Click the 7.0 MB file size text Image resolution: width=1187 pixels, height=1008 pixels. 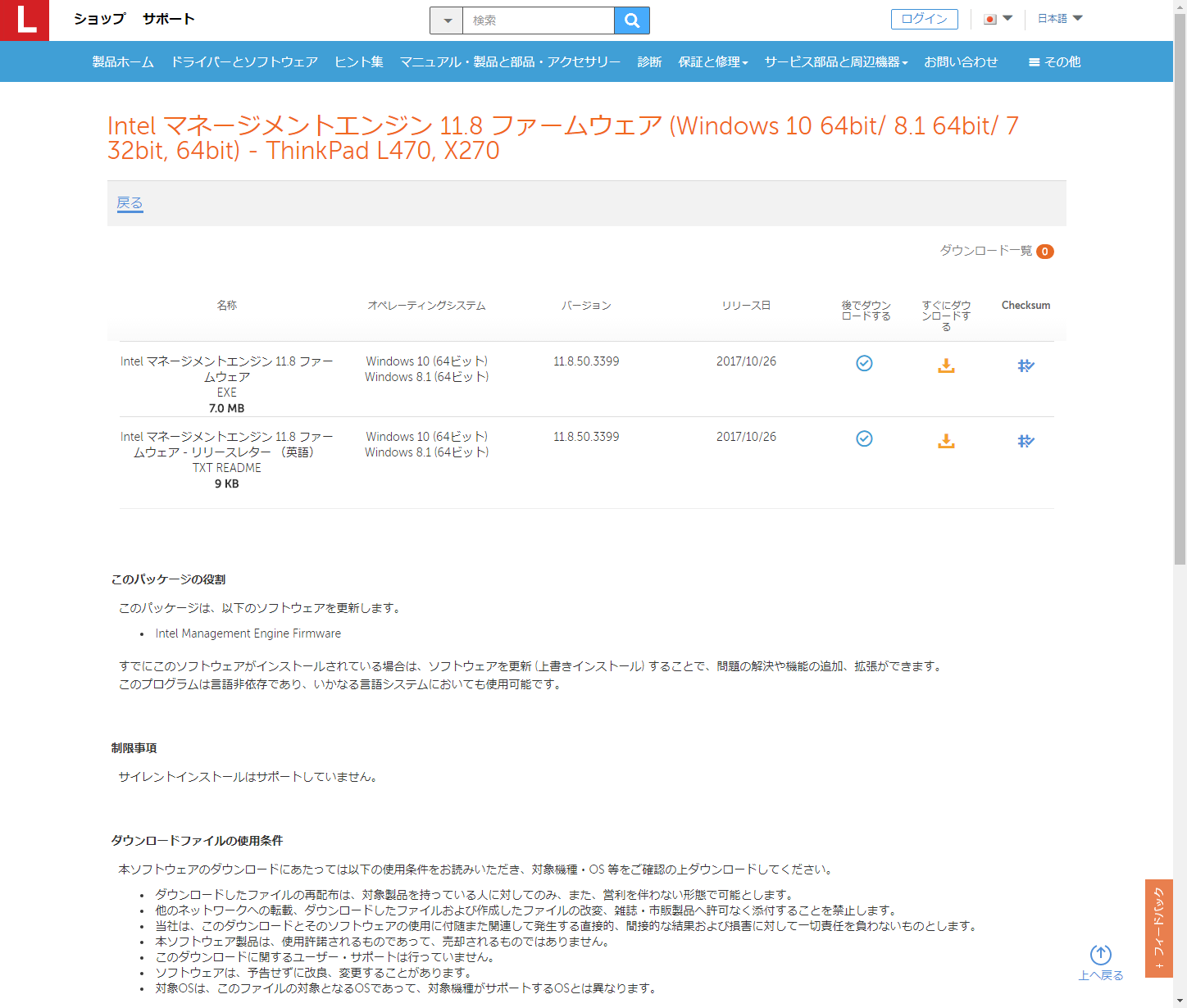[x=226, y=408]
